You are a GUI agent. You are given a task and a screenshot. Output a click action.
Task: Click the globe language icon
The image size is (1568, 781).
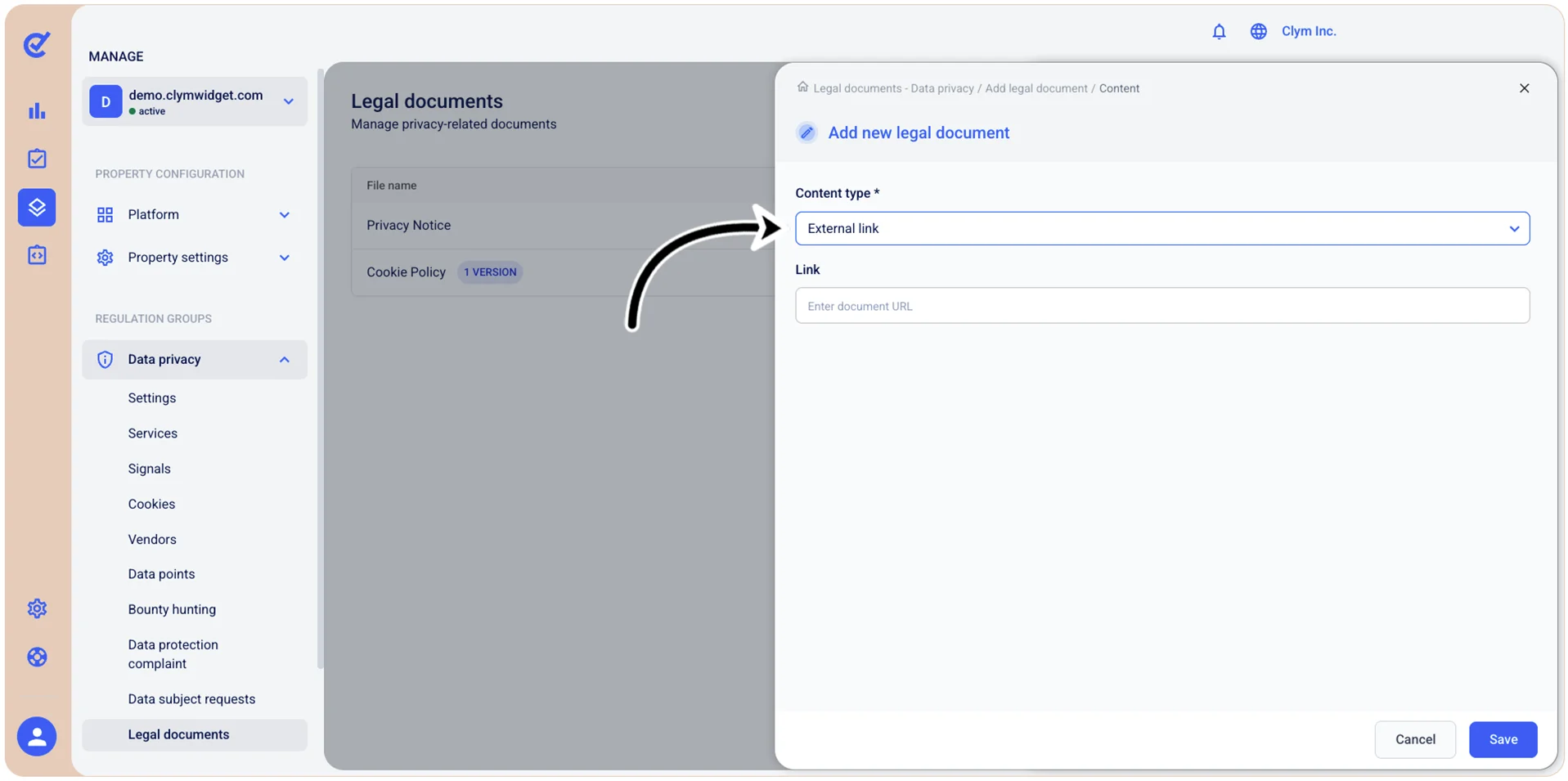coord(1258,31)
